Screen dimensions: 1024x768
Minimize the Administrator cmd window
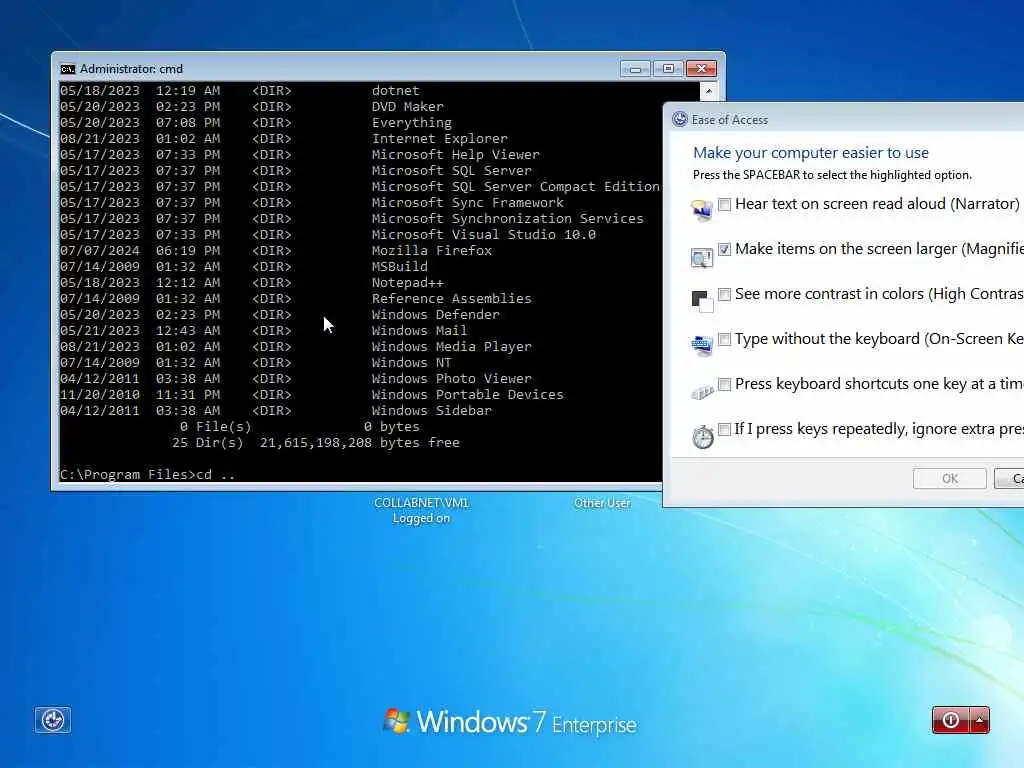[x=635, y=69]
